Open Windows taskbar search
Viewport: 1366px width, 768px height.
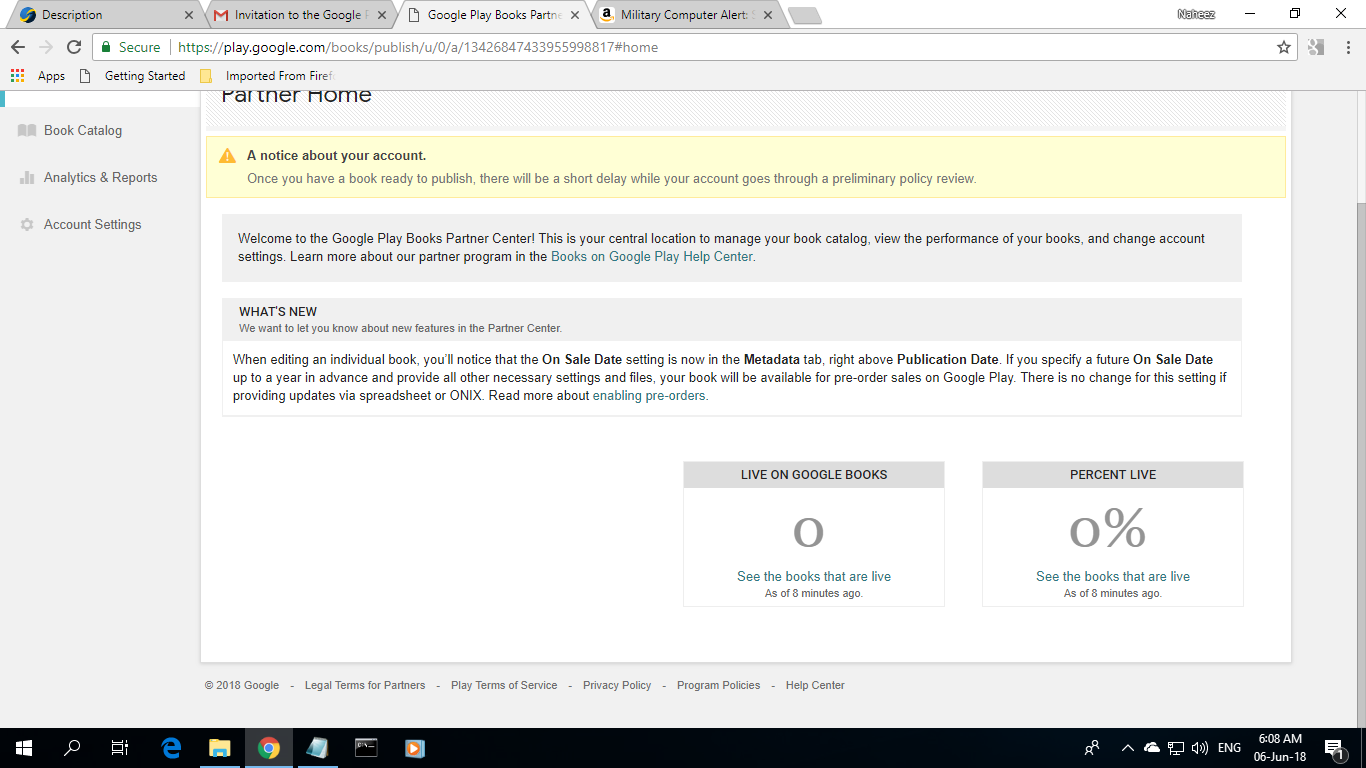72,747
